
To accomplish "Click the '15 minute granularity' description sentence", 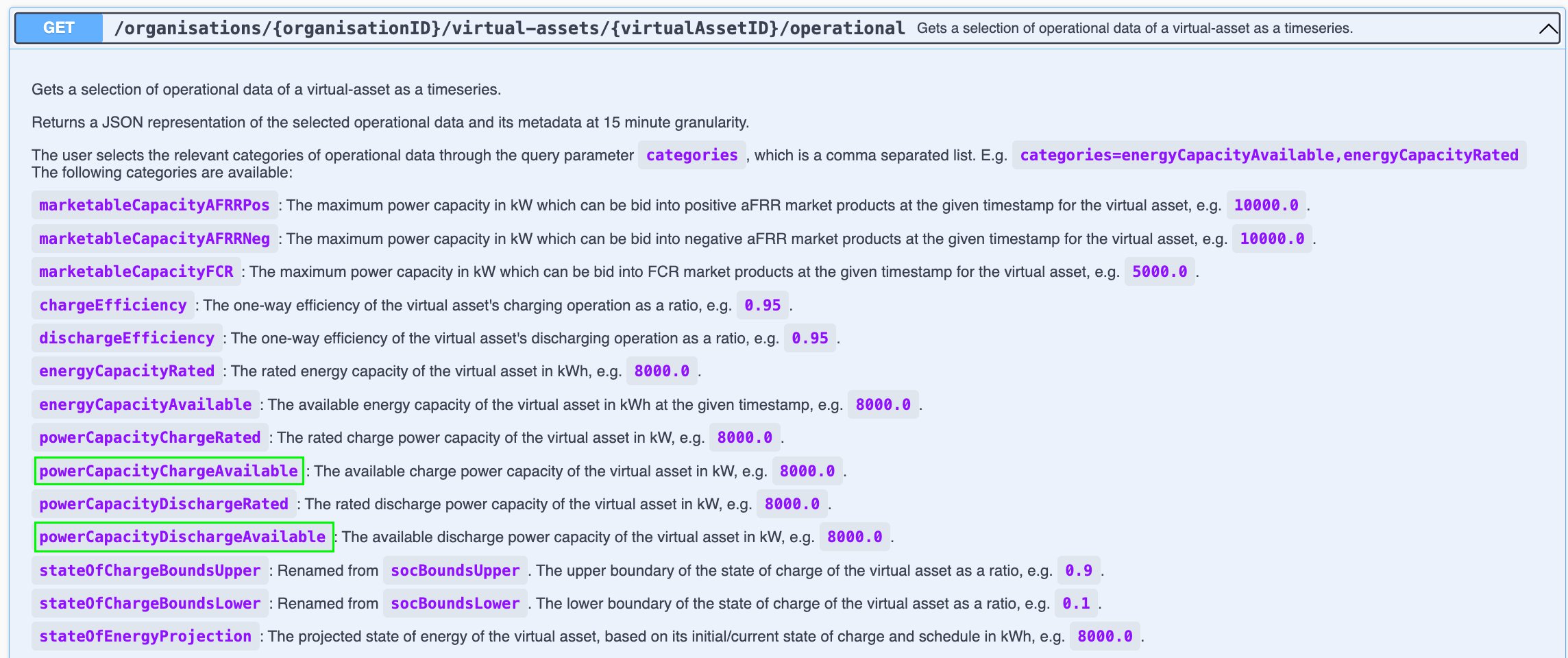I will pyautogui.click(x=391, y=123).
